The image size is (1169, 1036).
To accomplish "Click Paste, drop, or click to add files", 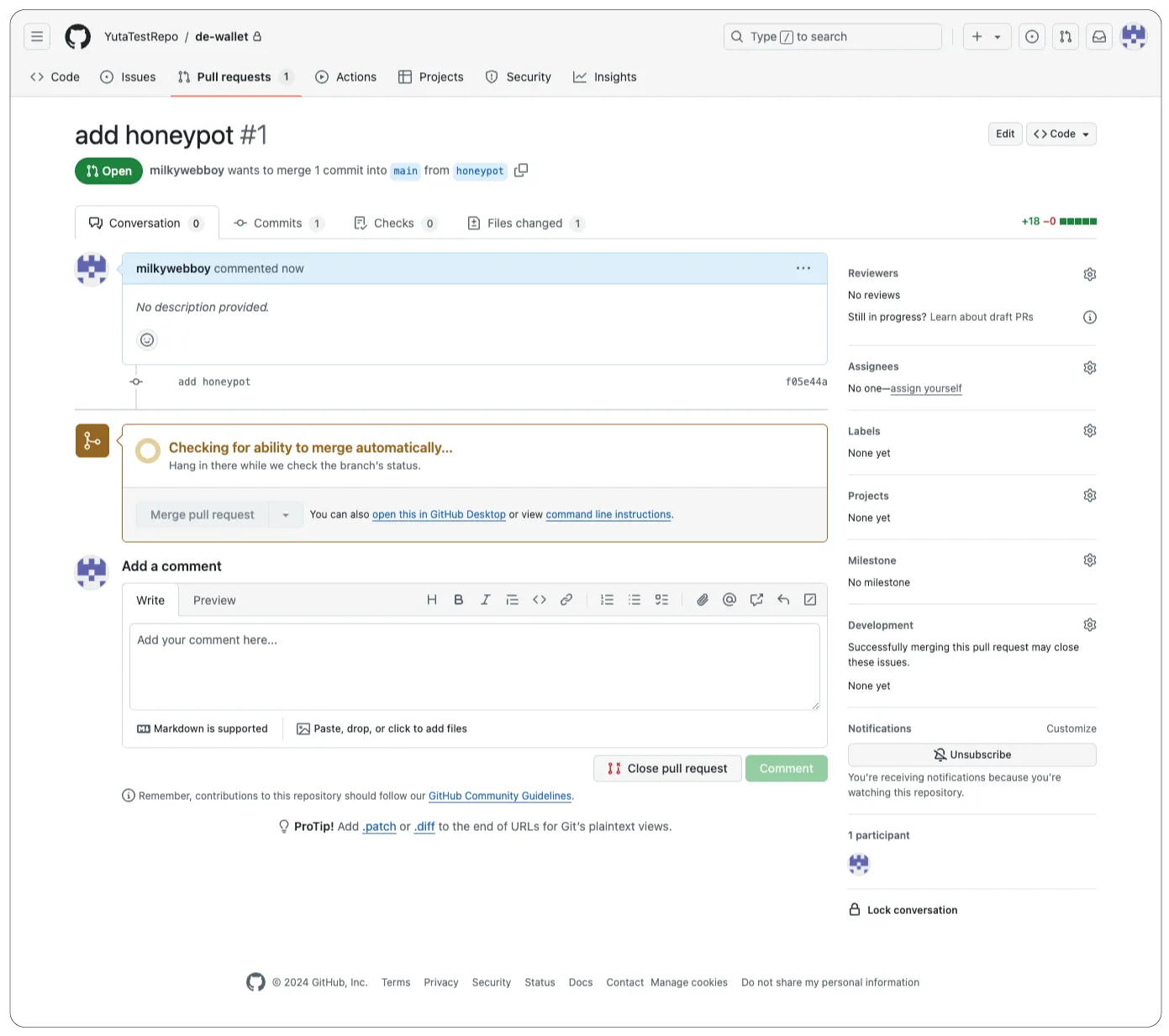I will (382, 729).
